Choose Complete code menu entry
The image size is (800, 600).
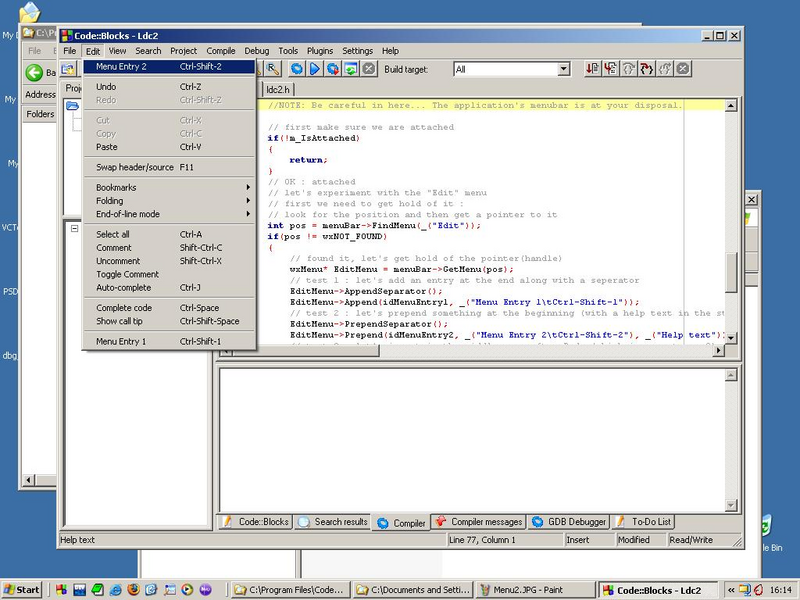168,308
